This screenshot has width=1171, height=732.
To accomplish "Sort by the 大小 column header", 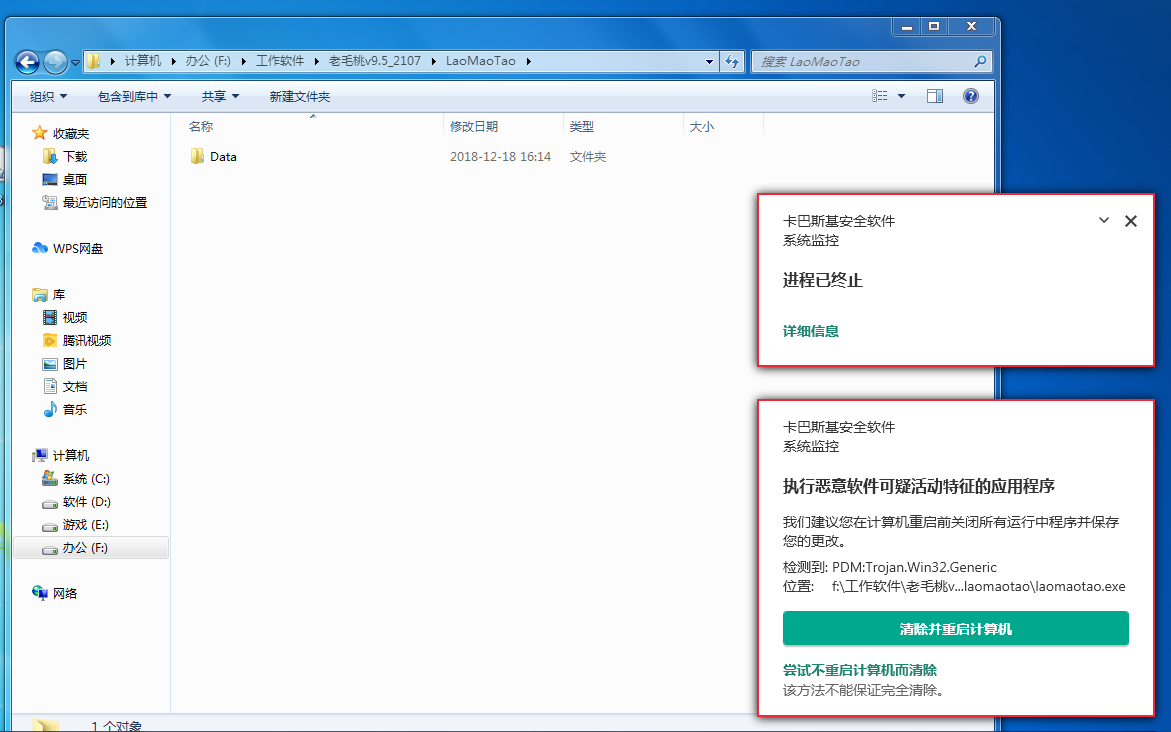I will [701, 126].
